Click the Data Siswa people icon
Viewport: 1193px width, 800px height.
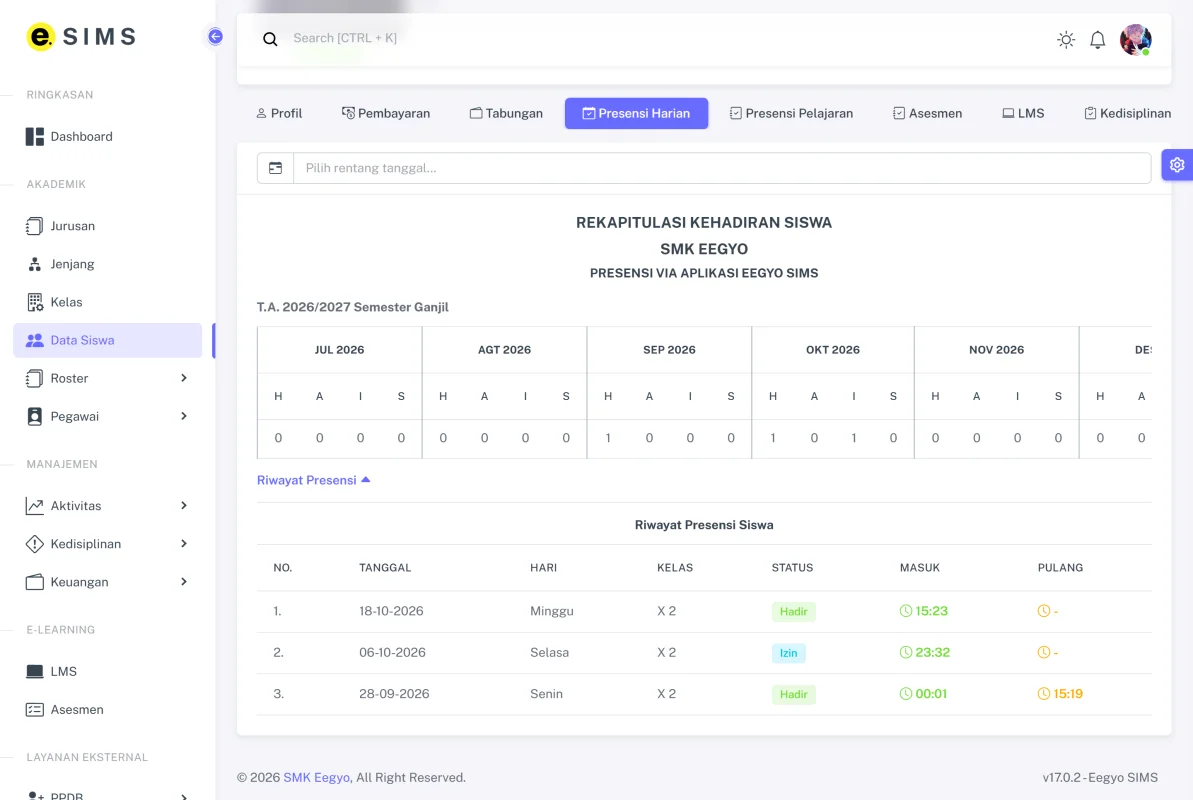35,340
